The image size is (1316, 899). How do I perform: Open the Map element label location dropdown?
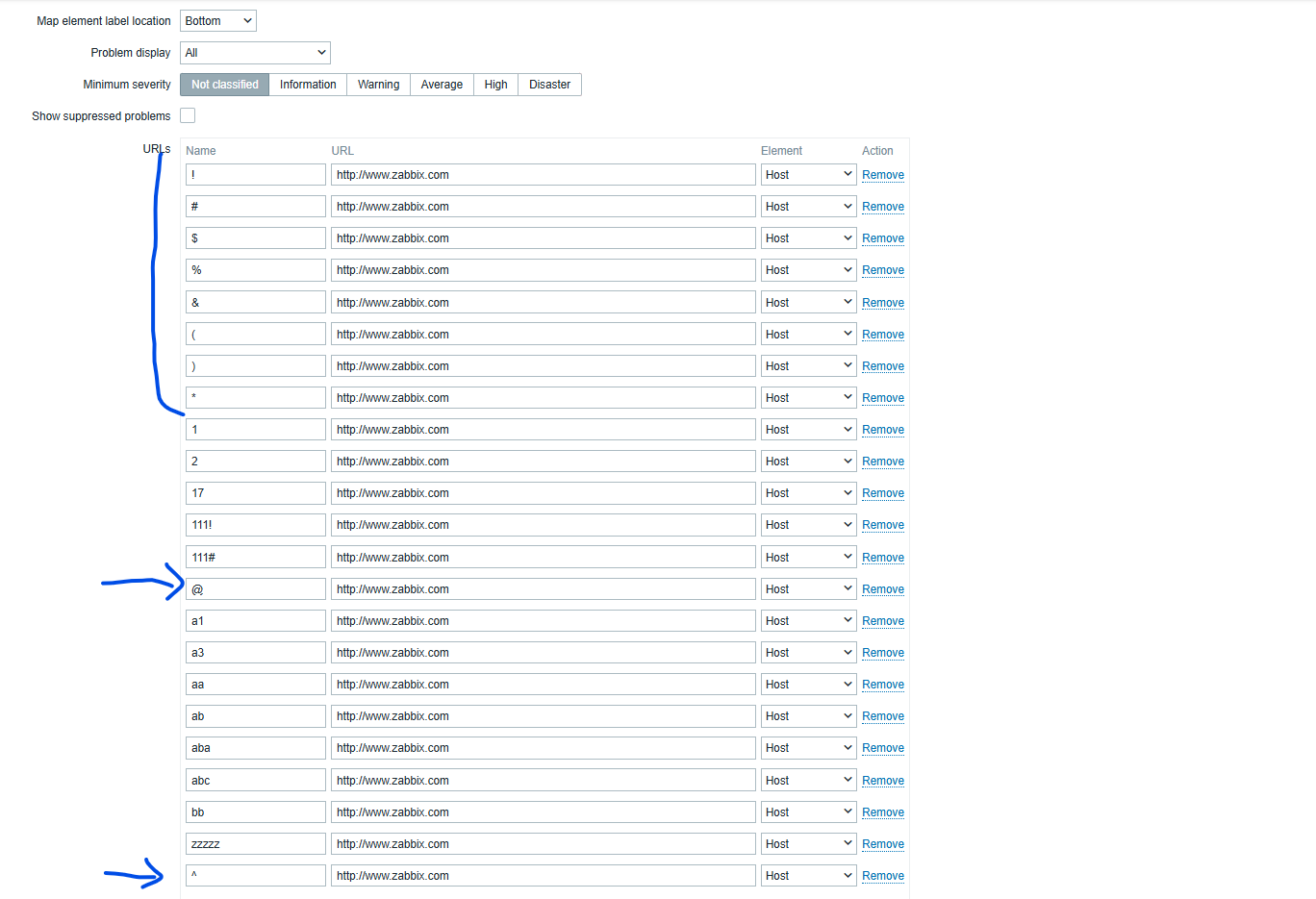(x=218, y=20)
